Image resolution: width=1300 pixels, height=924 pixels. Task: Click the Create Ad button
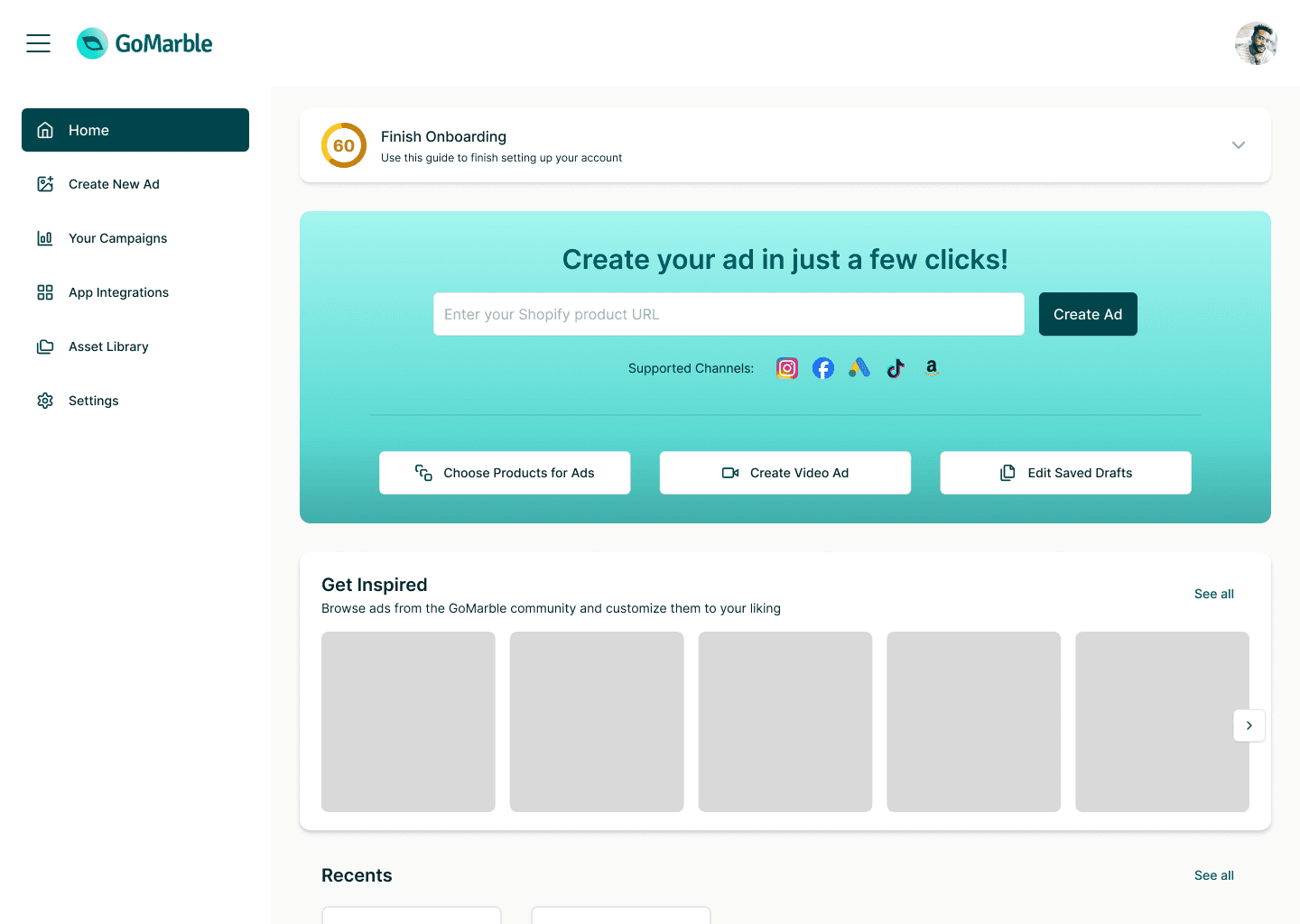tap(1088, 314)
